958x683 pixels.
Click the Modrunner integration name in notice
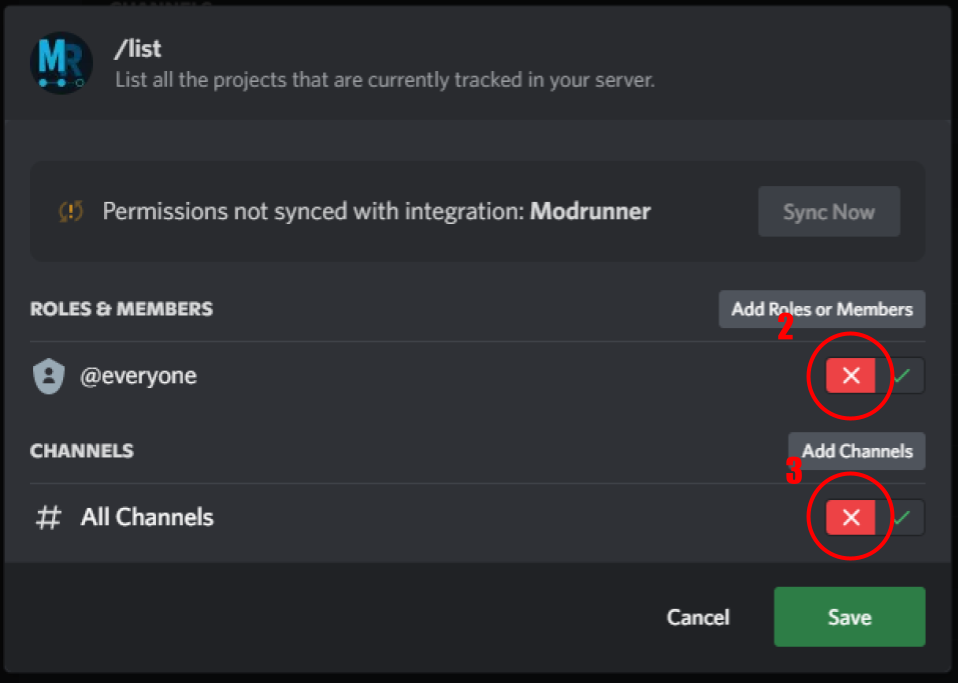point(590,212)
